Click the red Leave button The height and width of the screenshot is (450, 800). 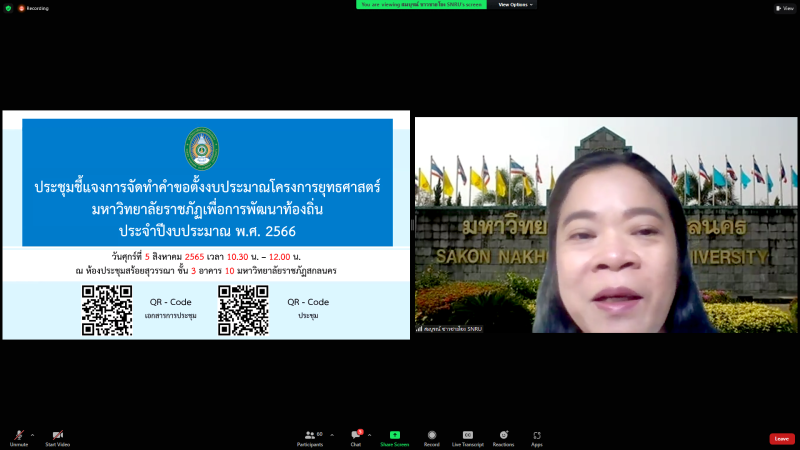pyautogui.click(x=781, y=438)
